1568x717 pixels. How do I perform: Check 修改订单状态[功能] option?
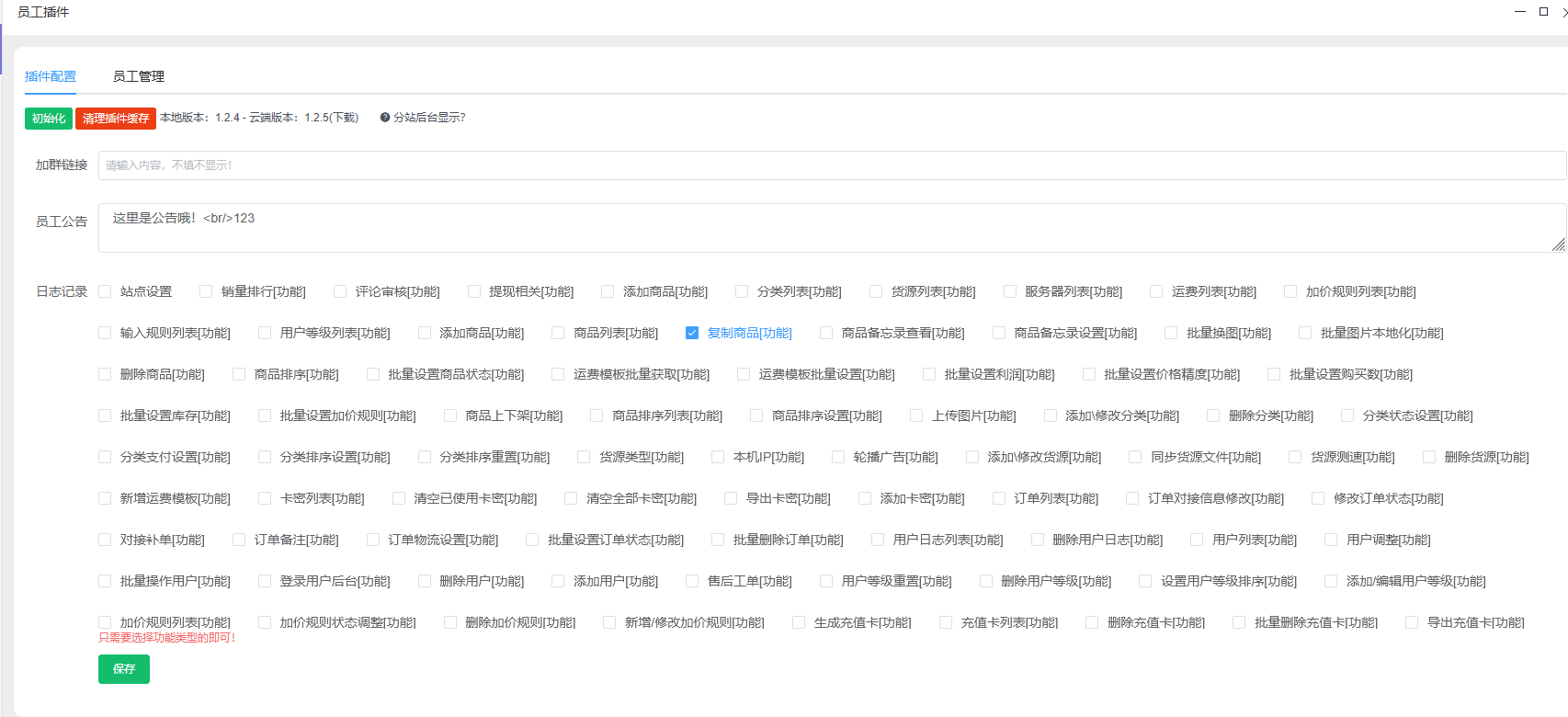pos(1318,498)
